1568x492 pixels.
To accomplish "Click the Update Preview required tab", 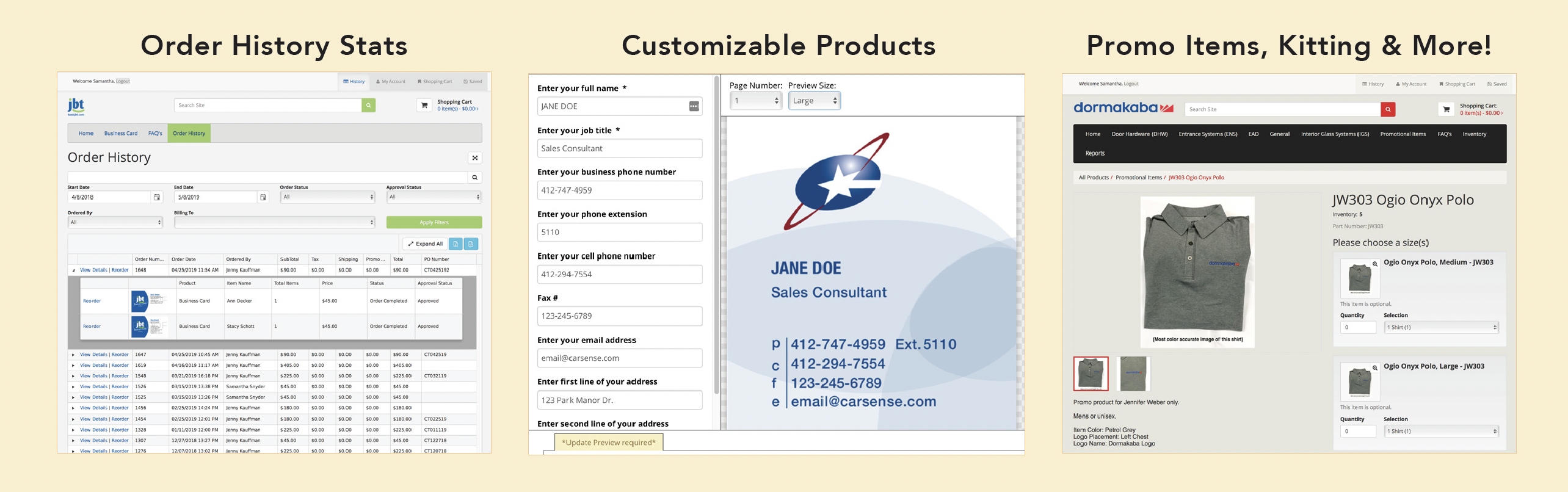I will [609, 443].
